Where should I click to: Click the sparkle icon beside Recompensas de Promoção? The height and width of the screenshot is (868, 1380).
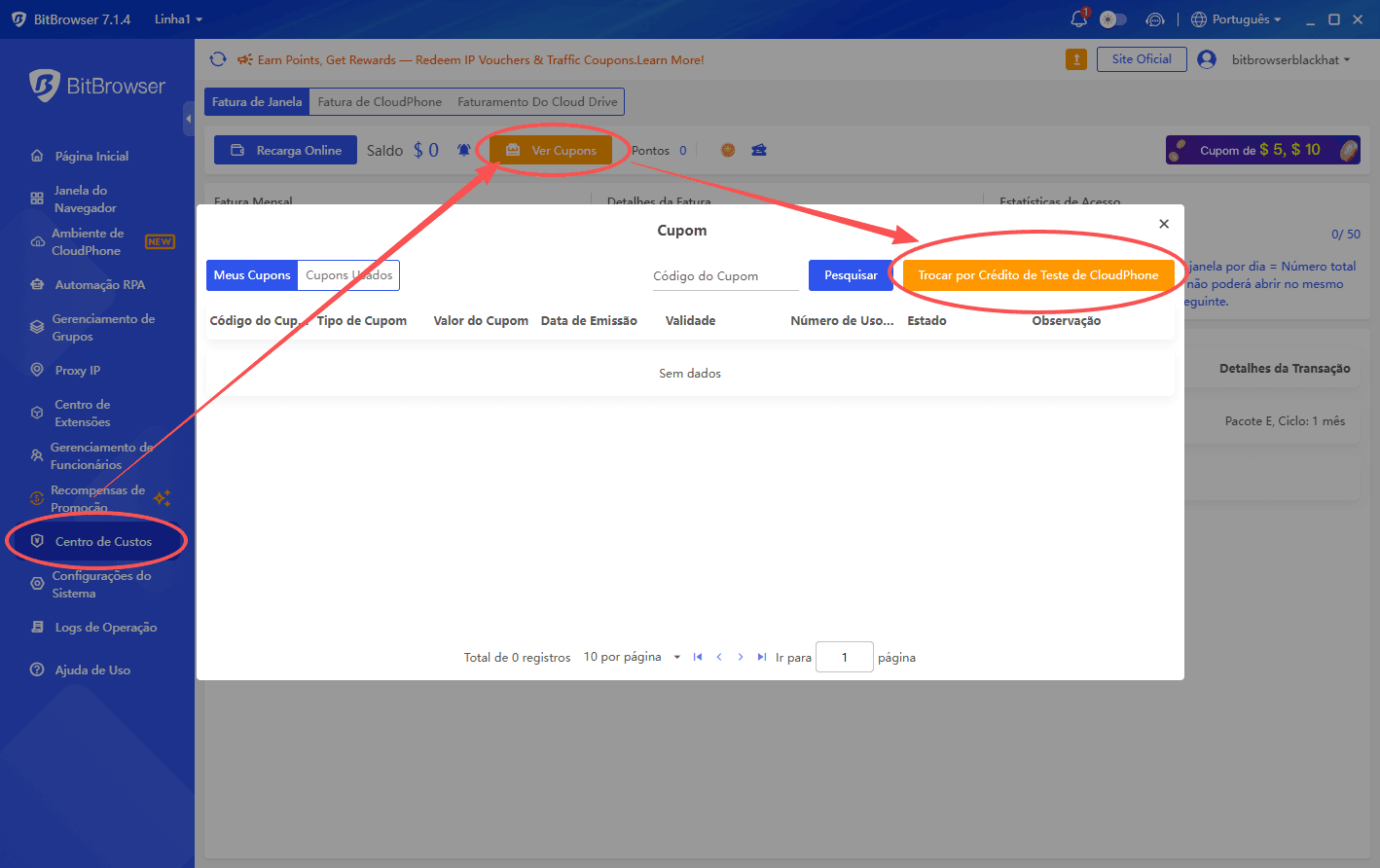pyautogui.click(x=163, y=498)
